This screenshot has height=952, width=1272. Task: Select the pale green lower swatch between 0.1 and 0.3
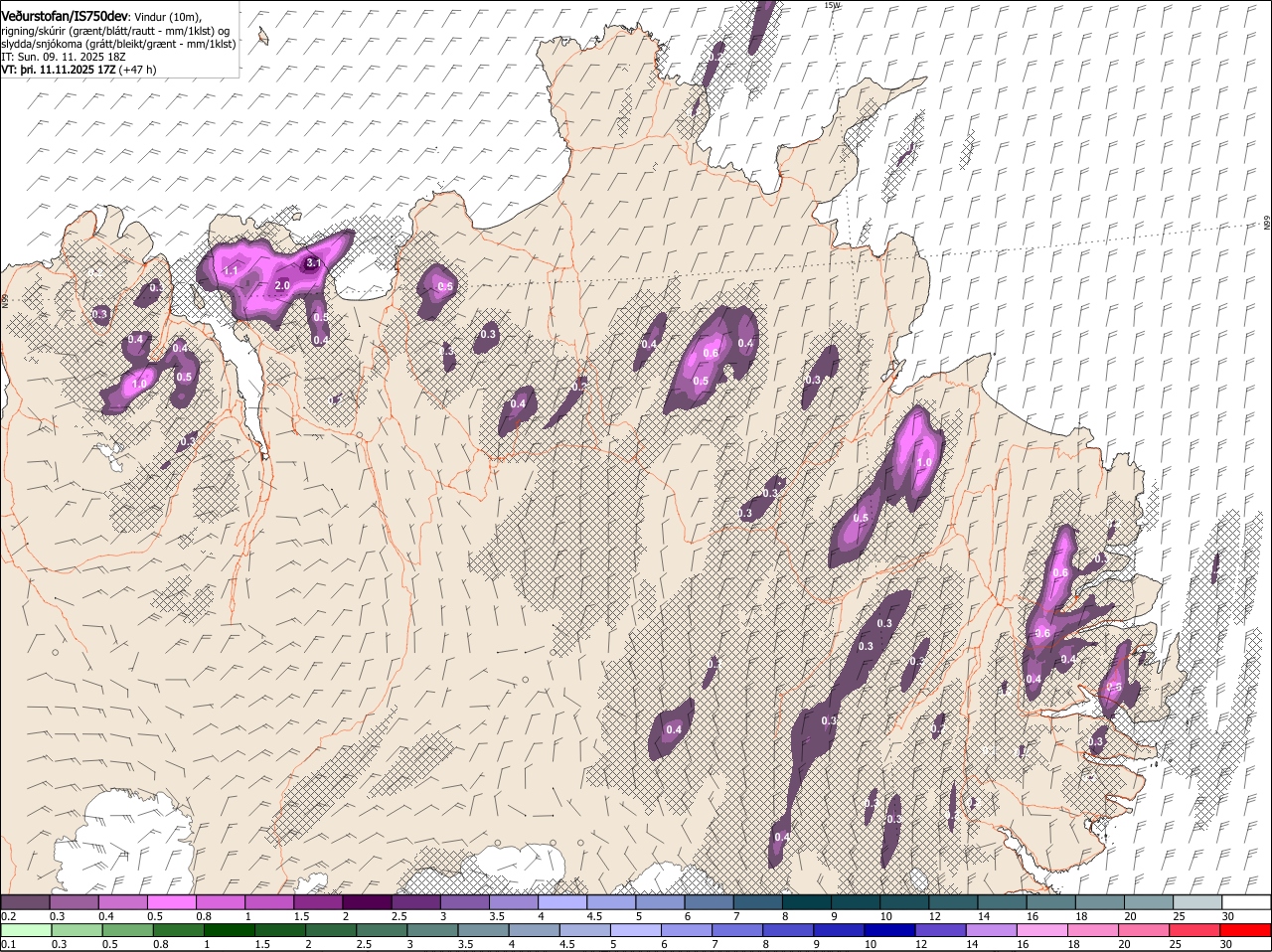coord(25,930)
